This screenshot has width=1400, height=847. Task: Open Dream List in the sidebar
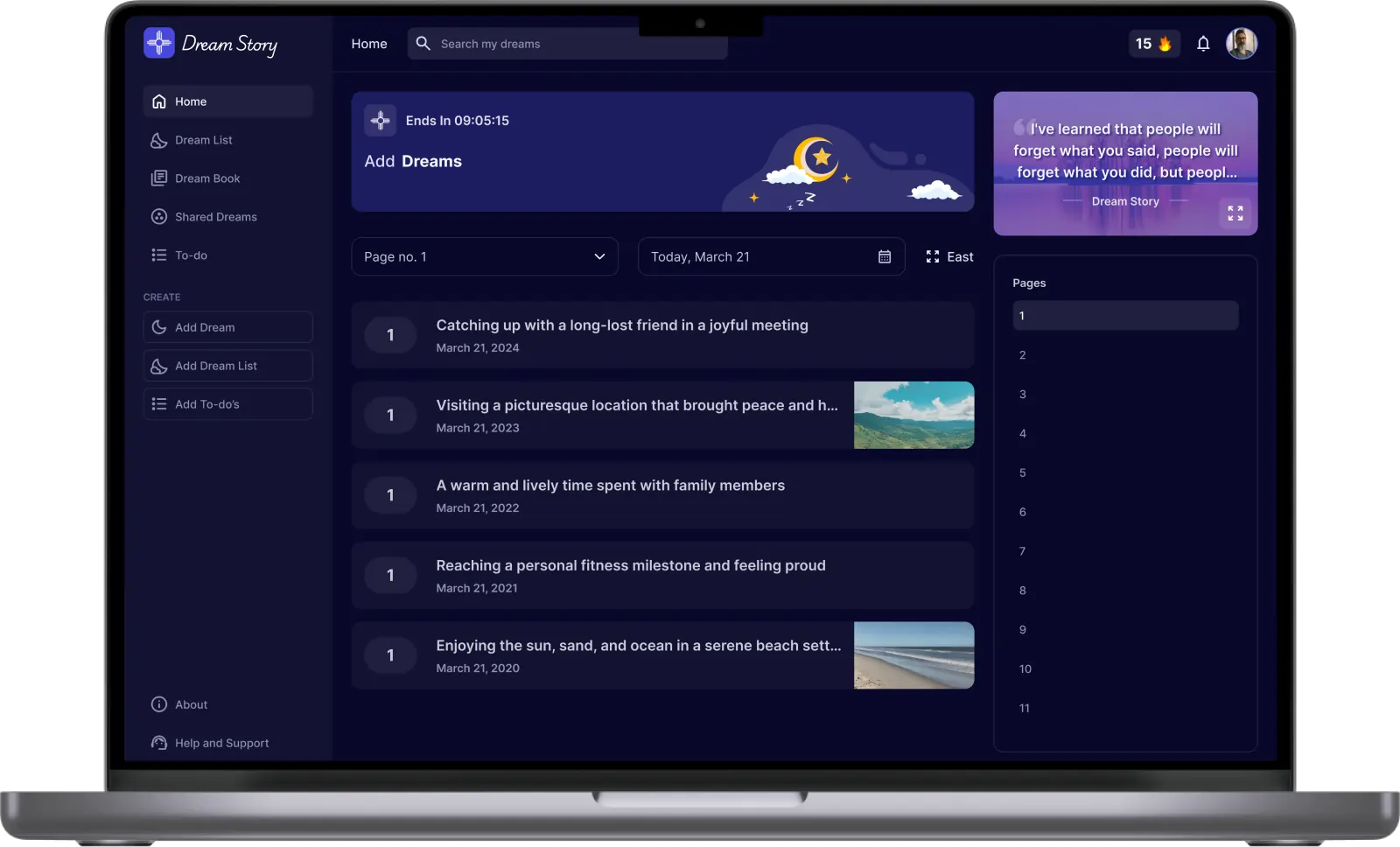[x=204, y=140]
